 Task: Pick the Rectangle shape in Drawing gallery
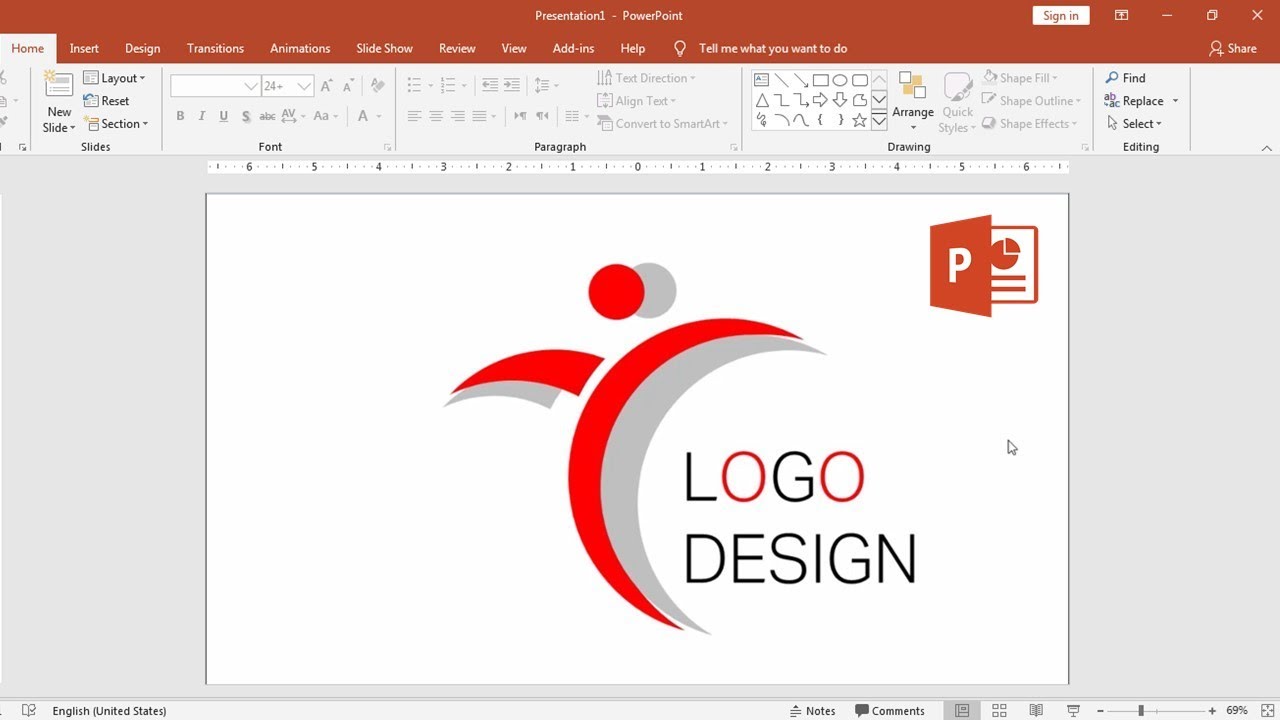pyautogui.click(x=820, y=80)
